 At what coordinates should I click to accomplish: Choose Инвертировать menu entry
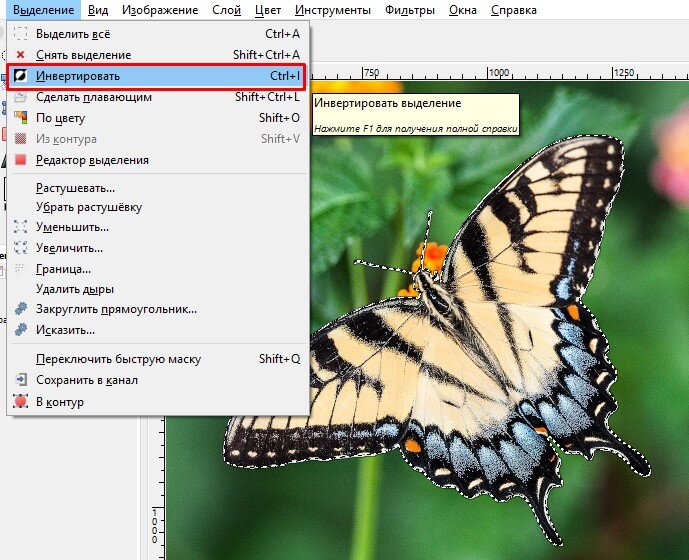pos(157,76)
